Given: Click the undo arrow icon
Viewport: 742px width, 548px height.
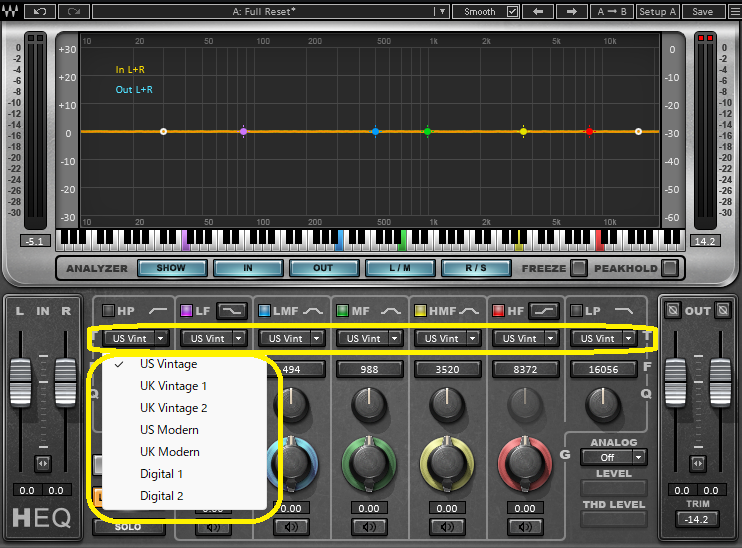Looking at the screenshot, I should click(x=39, y=11).
